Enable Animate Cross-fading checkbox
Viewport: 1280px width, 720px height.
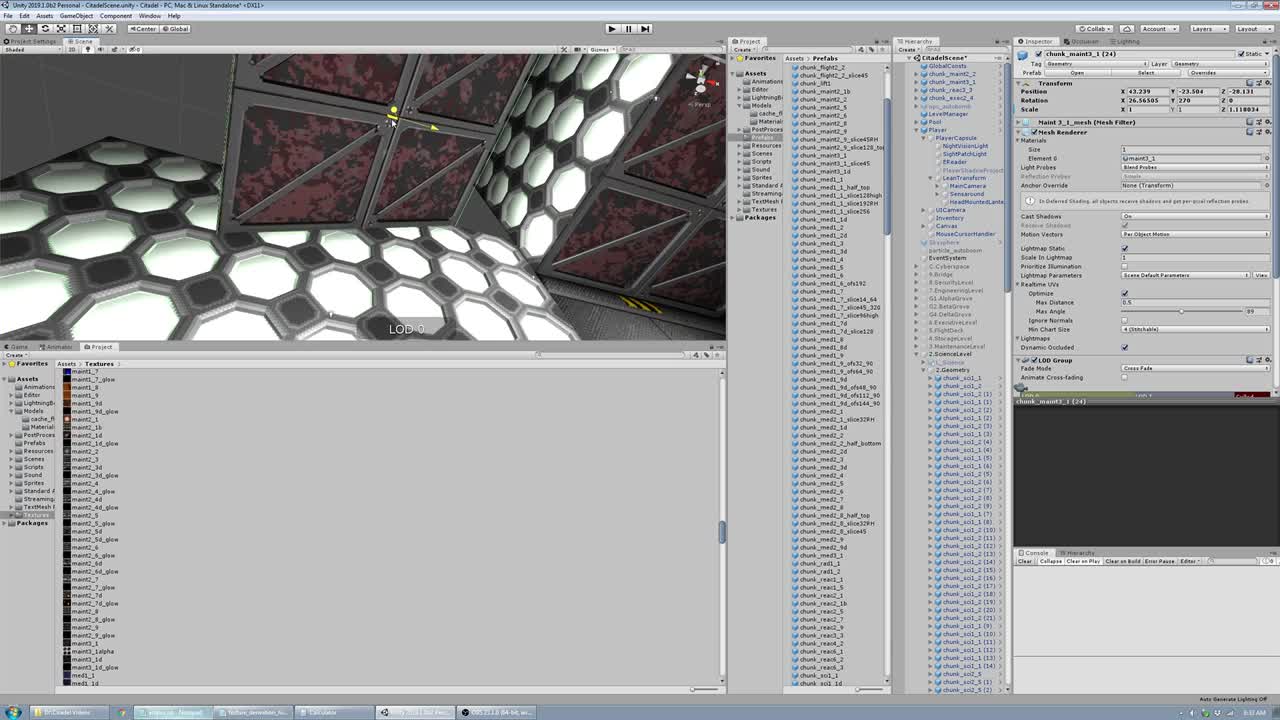pyautogui.click(x=1125, y=377)
